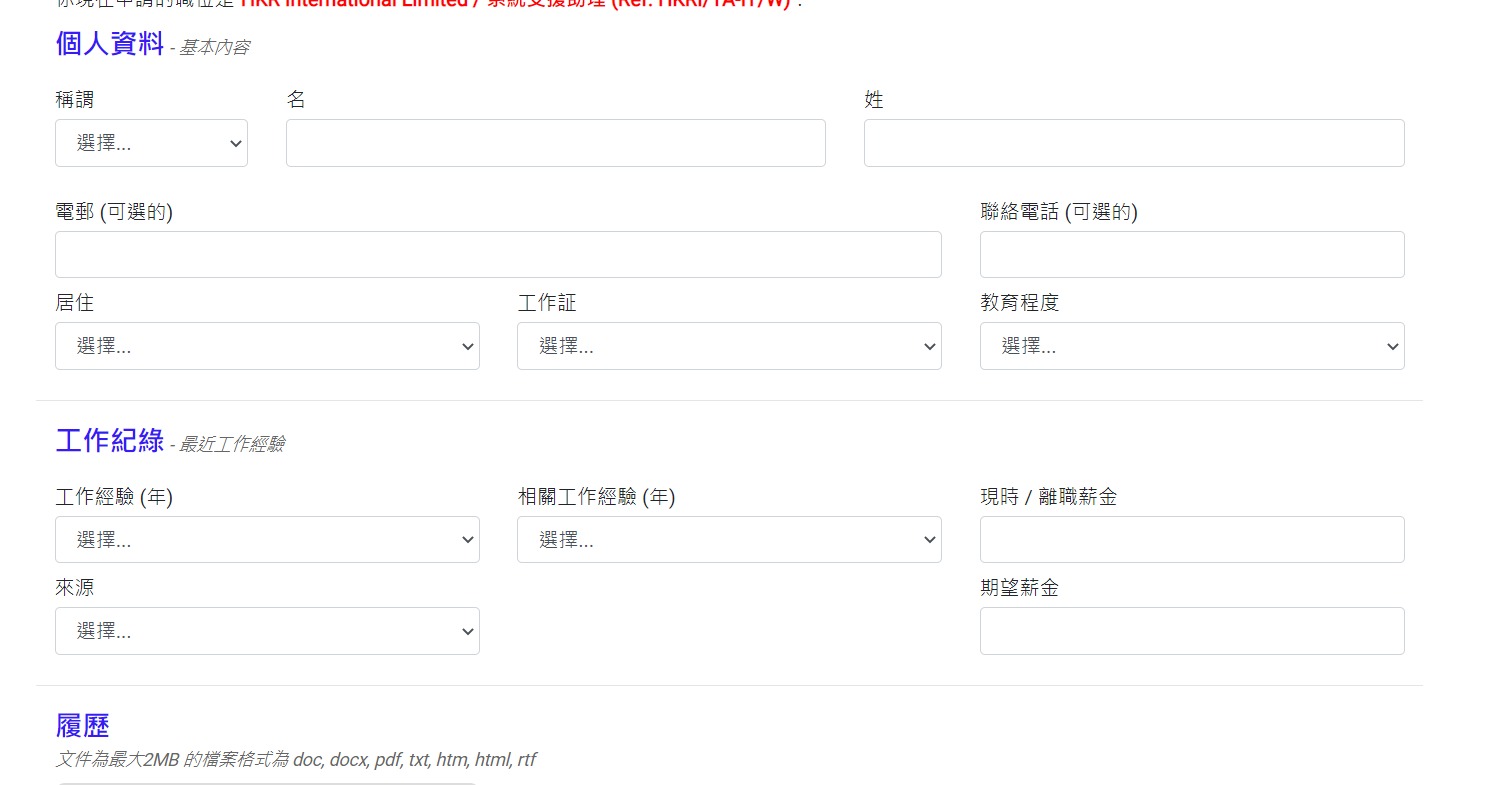The image size is (1490, 785).
Task: Click the file format note under 履歷
Action: coord(295,760)
